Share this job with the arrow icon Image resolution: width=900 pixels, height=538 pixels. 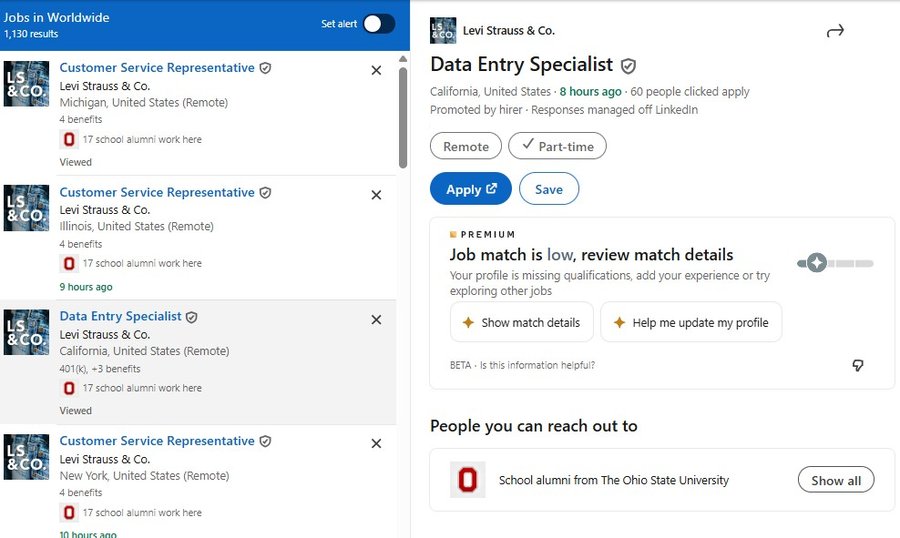[835, 31]
